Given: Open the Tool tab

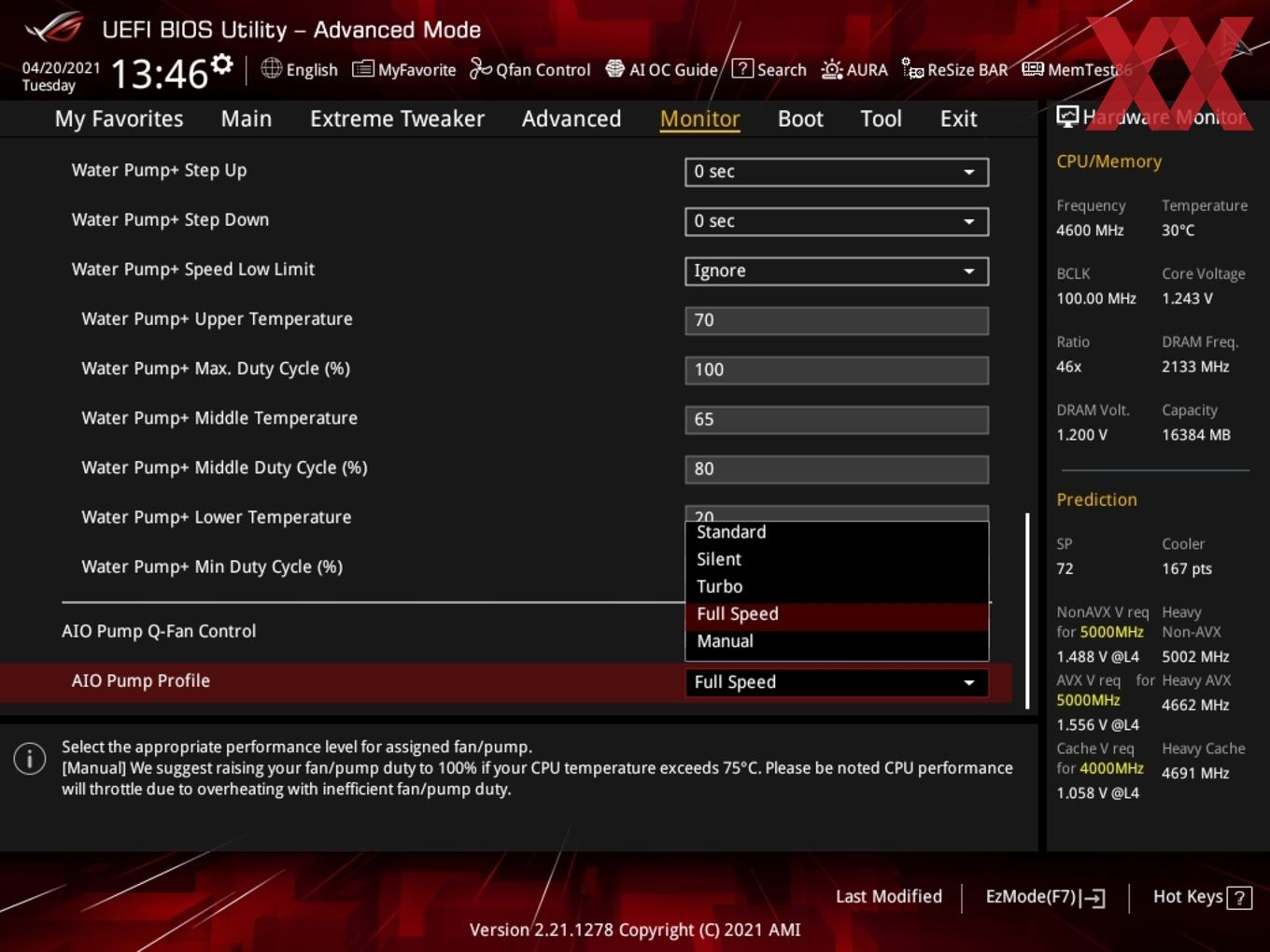Looking at the screenshot, I should pyautogui.click(x=881, y=119).
